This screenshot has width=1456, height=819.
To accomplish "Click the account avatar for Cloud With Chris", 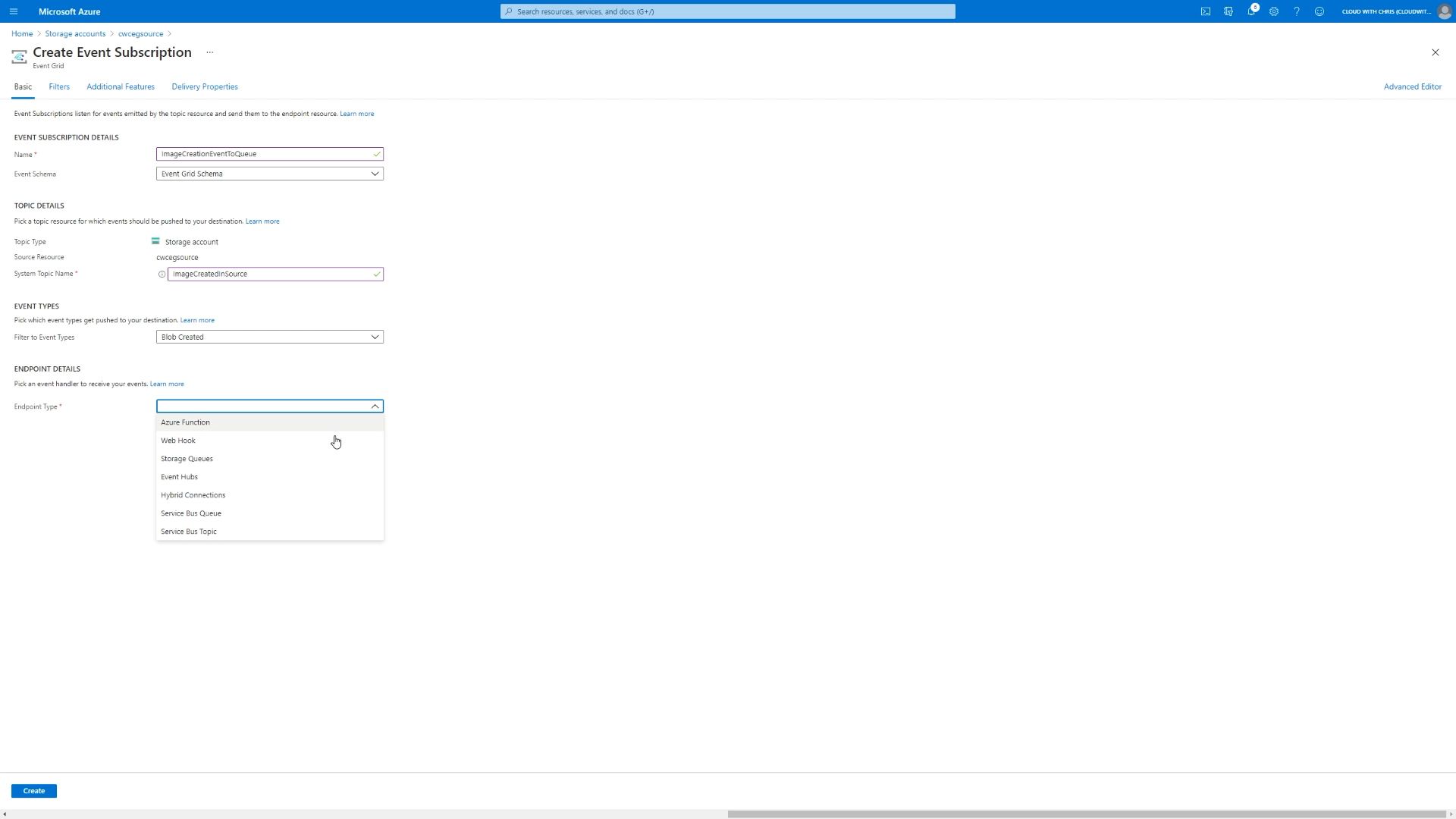I will [x=1445, y=11].
